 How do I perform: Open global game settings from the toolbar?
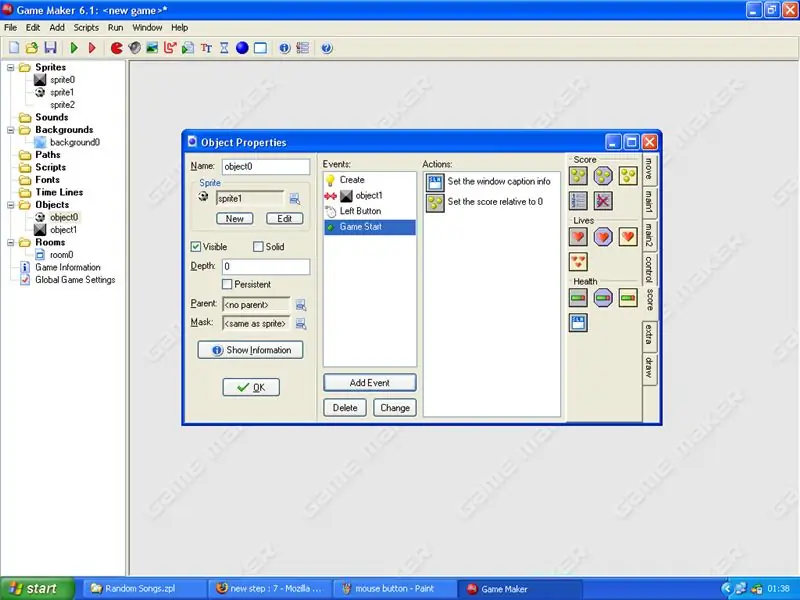(x=303, y=48)
